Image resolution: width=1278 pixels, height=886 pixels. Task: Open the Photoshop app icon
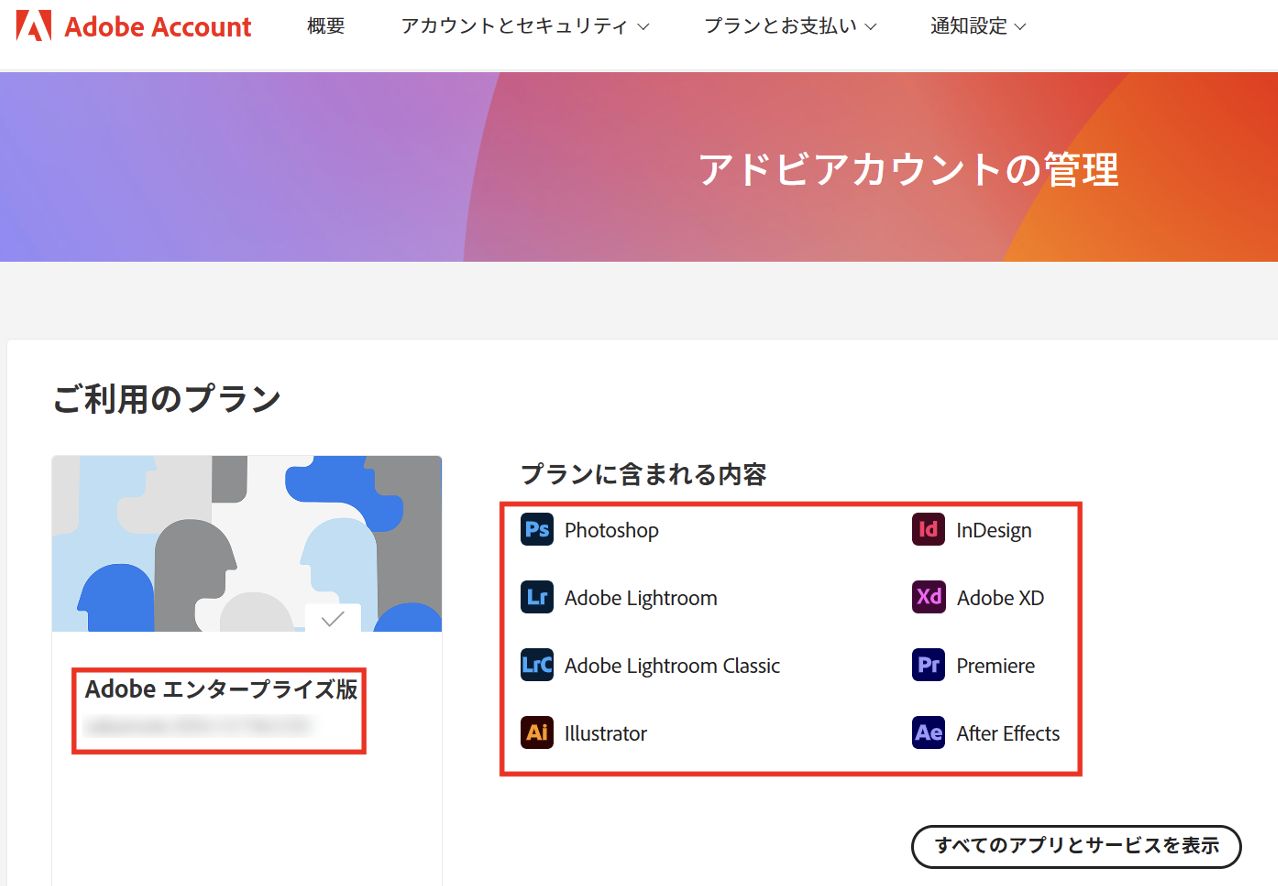point(537,529)
